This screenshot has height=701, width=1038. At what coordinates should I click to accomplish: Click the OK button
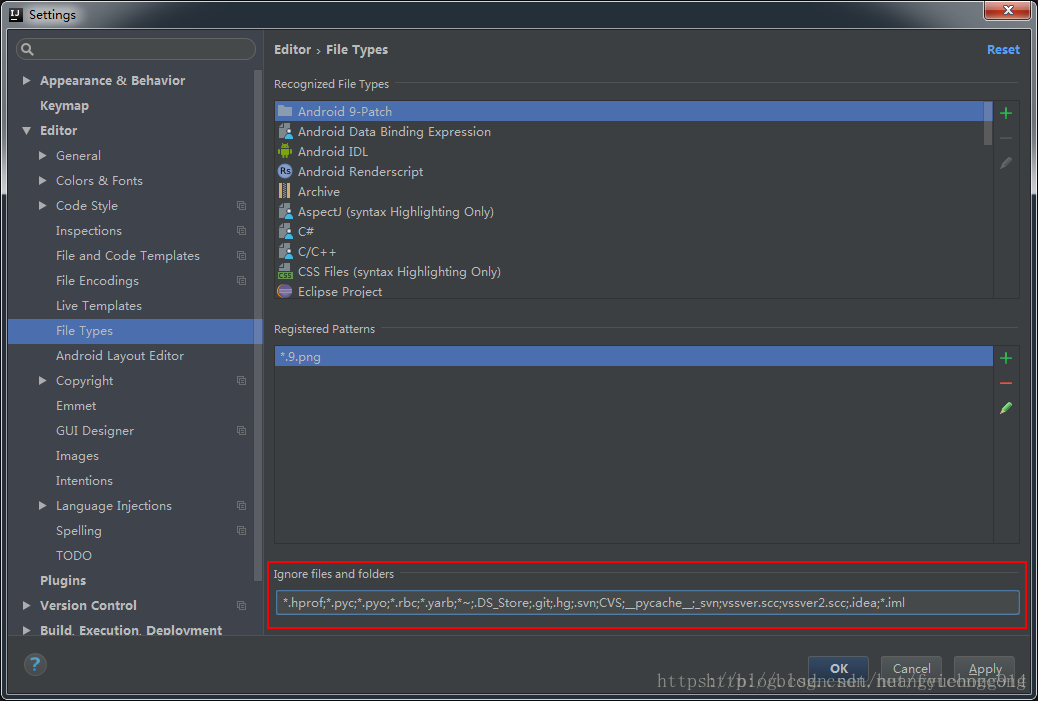click(x=838, y=669)
